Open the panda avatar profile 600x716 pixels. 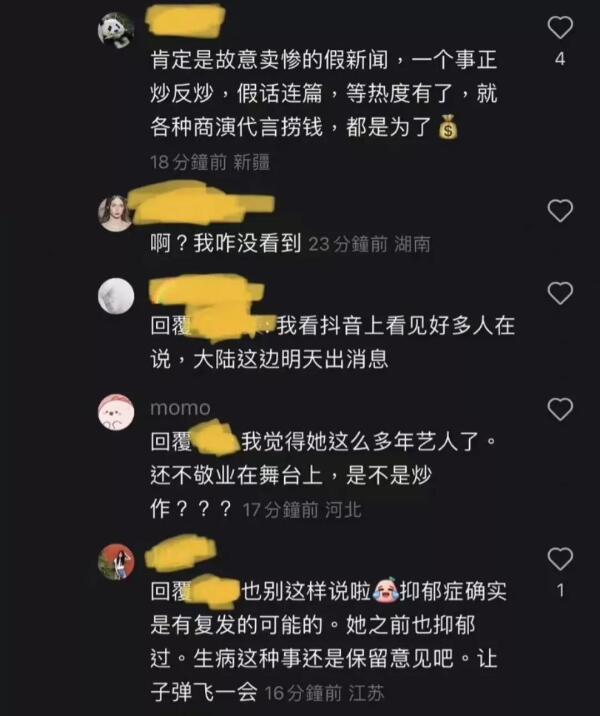(x=116, y=30)
